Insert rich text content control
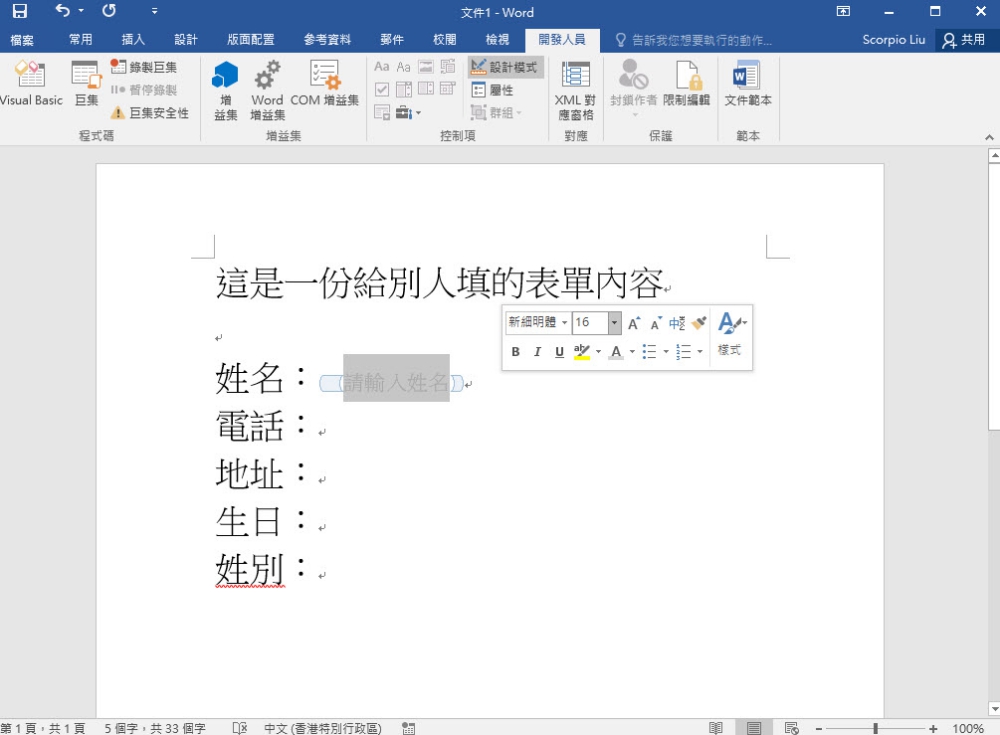Image resolution: width=1000 pixels, height=735 pixels. pyautogui.click(x=381, y=67)
